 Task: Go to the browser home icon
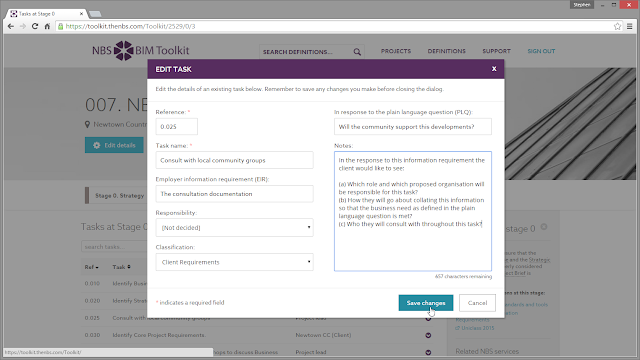47,26
